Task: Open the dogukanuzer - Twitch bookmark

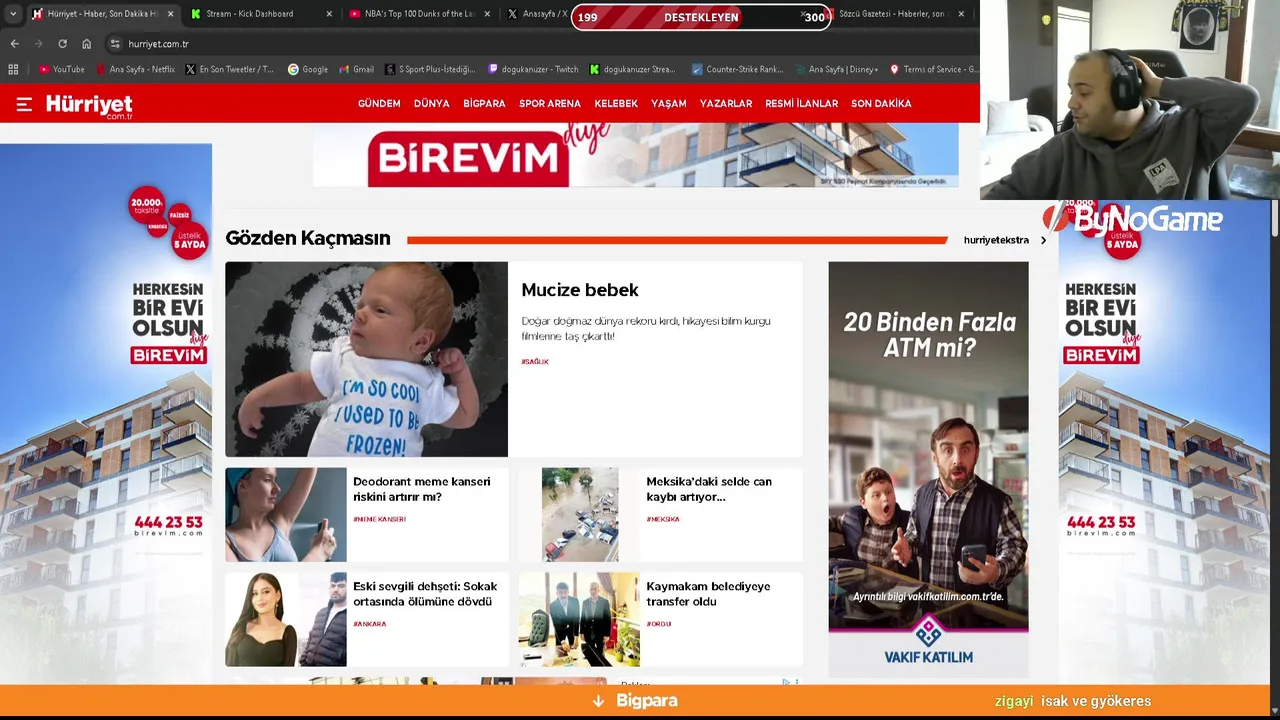Action: coord(533,69)
